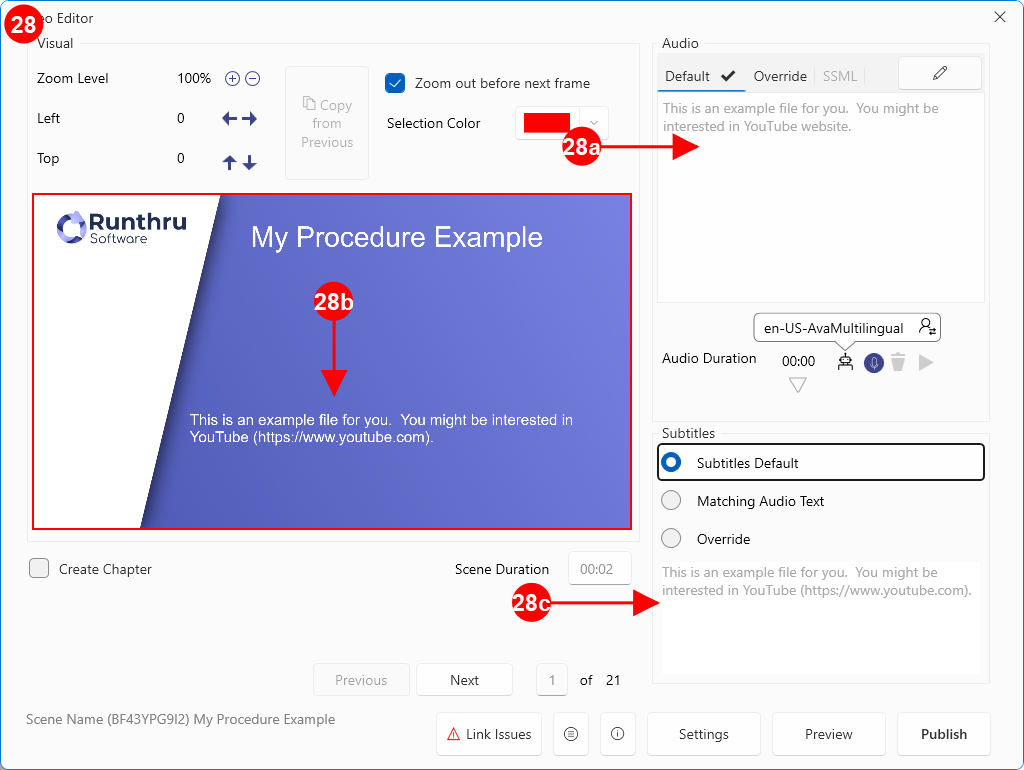Screen dimensions: 1024x770
Task: Click the robot text-to-speech icon
Action: [846, 362]
